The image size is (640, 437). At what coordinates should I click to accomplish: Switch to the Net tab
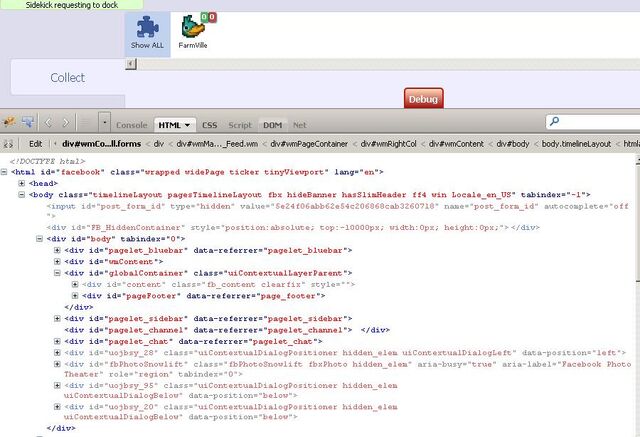coord(300,125)
